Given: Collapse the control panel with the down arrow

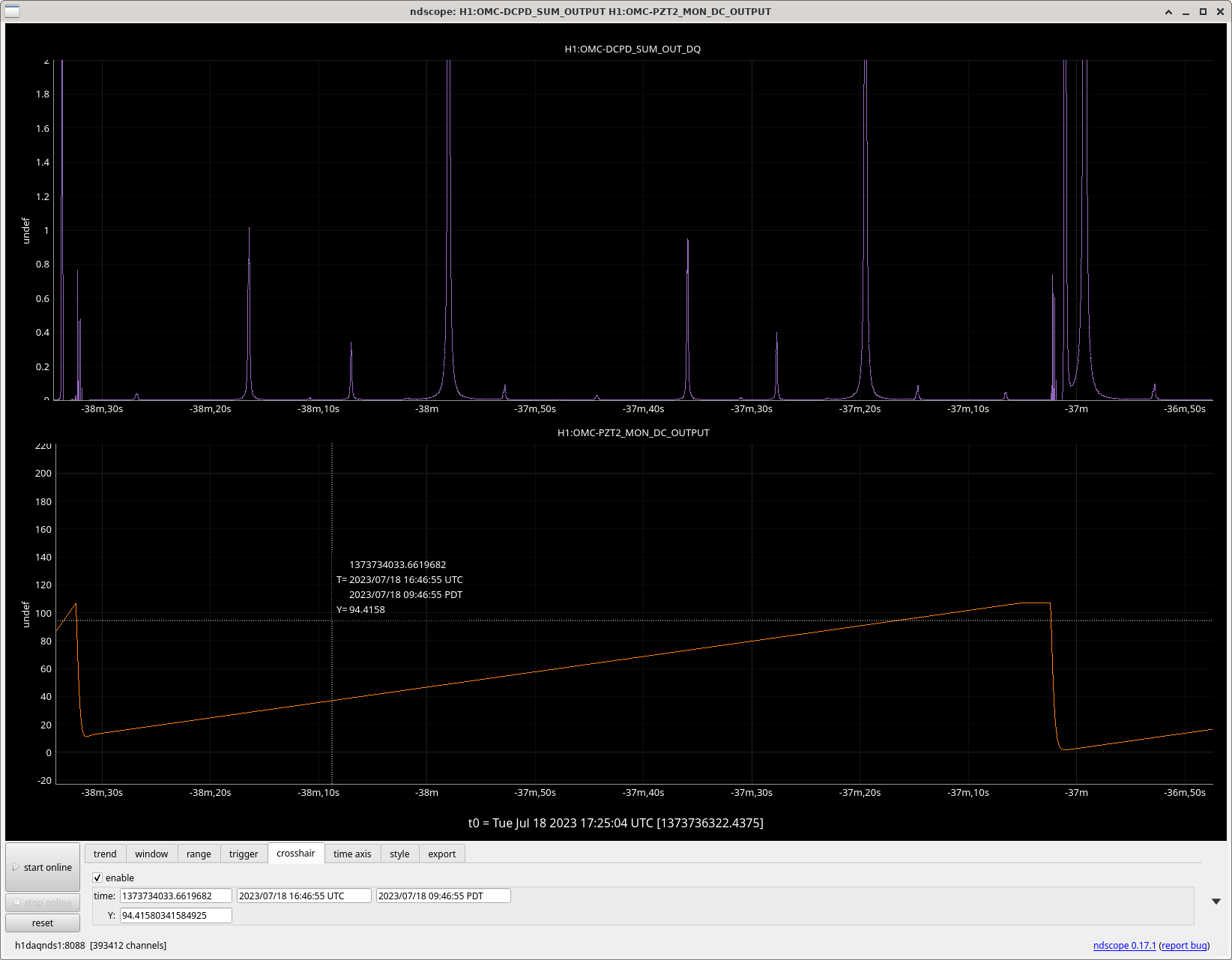Looking at the screenshot, I should [1216, 902].
